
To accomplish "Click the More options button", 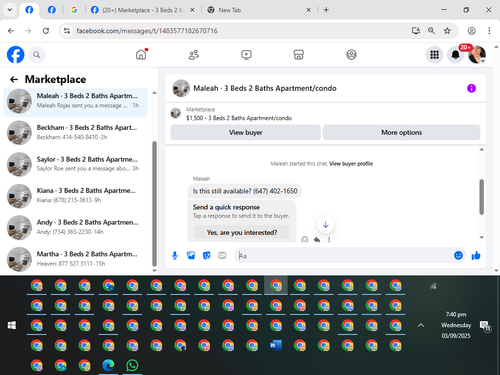I will [x=402, y=132].
